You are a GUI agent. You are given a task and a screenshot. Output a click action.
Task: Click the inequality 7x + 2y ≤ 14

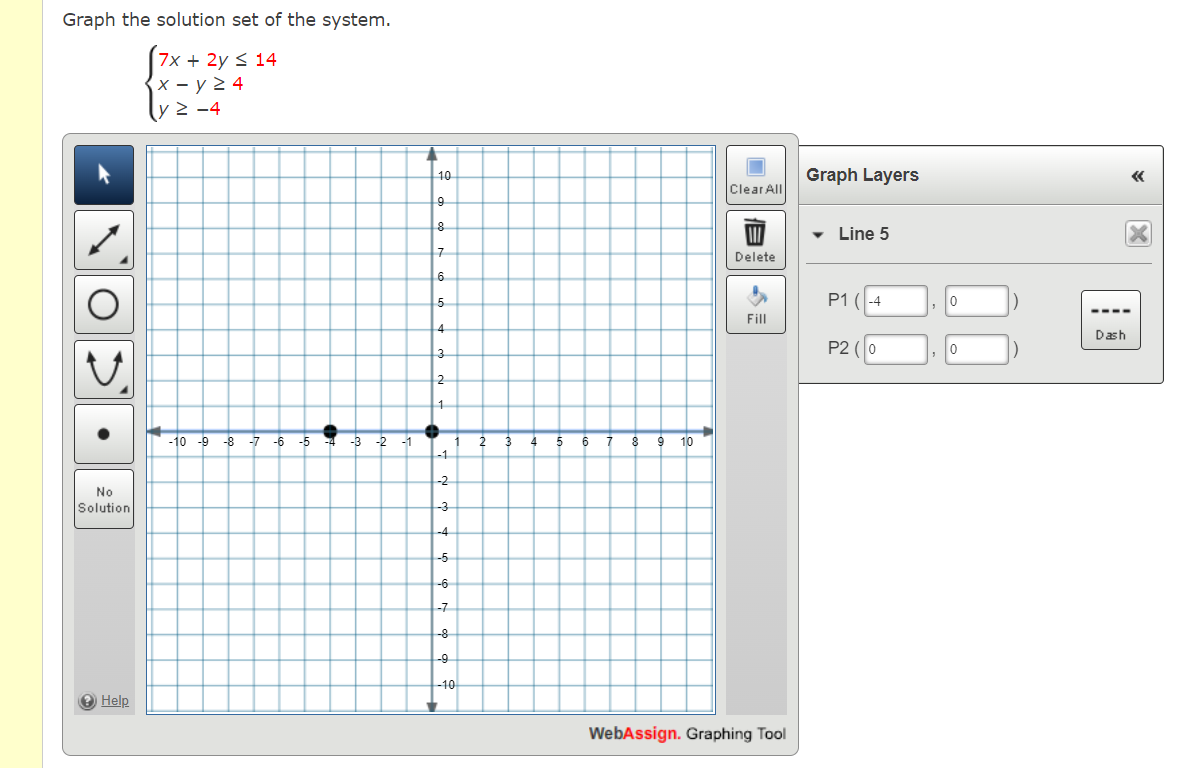point(218,60)
